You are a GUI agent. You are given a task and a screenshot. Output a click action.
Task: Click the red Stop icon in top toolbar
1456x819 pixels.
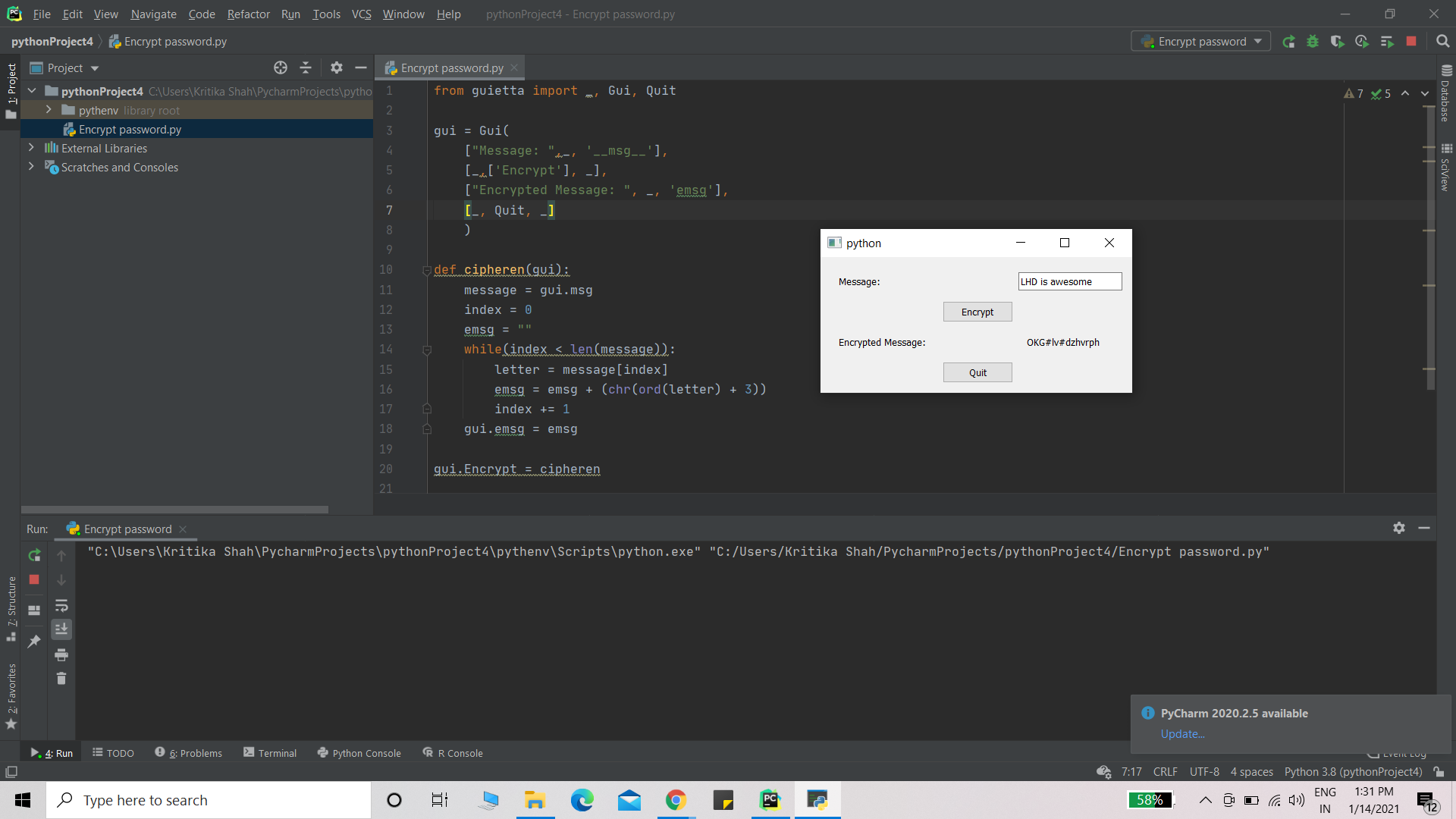[x=1411, y=42]
